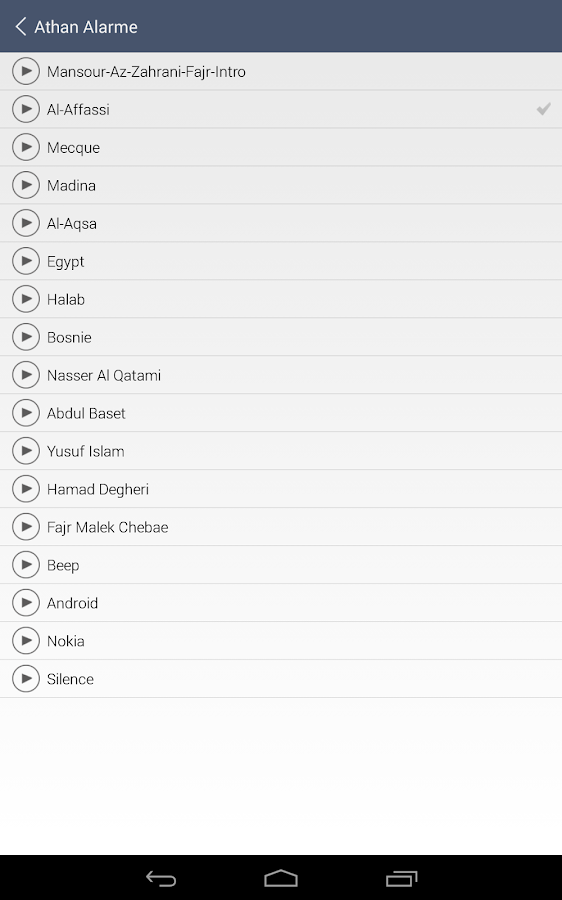Preview the Mecque athan sound
The height and width of the screenshot is (900, 562).
pyautogui.click(x=26, y=147)
